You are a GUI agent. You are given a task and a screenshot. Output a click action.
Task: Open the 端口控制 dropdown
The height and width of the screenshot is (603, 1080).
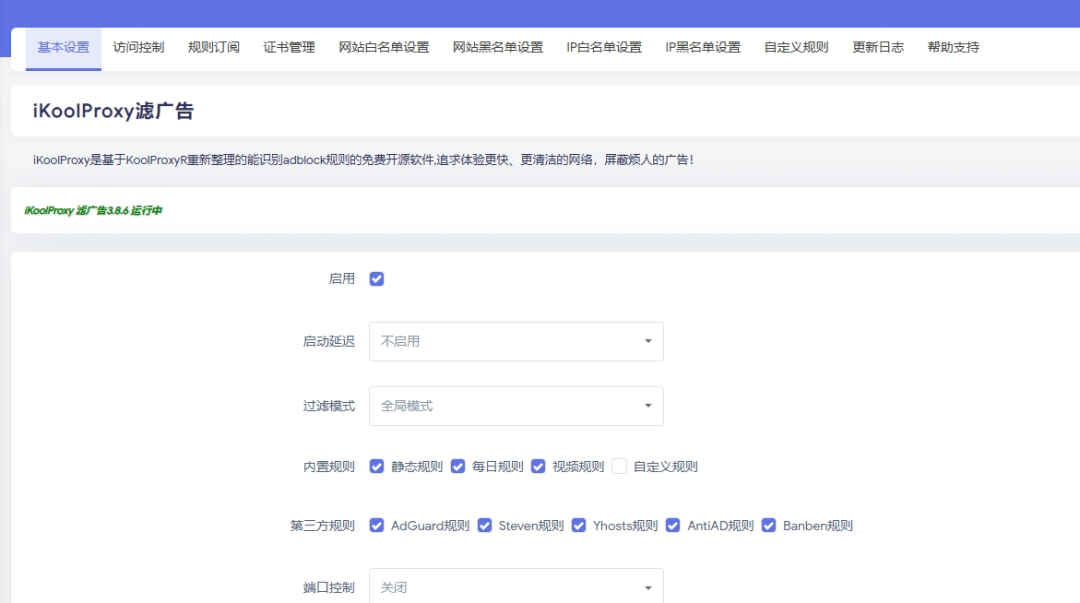[516, 587]
